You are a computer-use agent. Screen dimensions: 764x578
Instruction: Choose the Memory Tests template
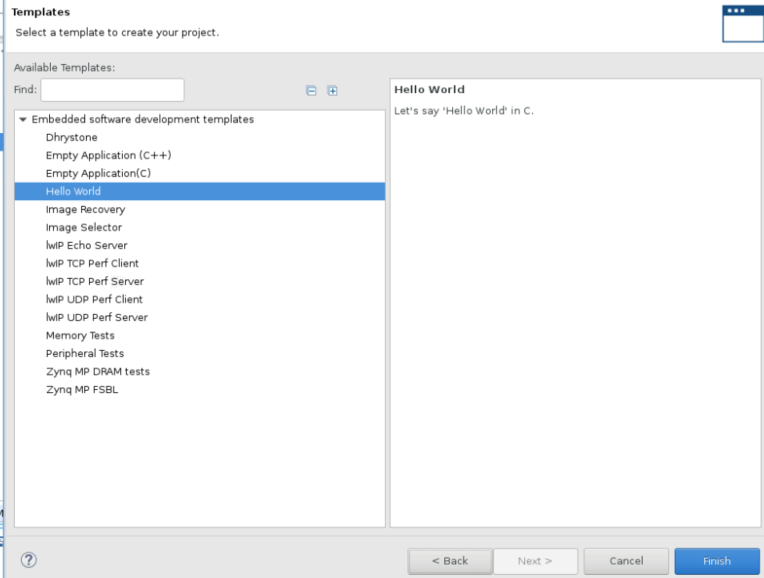click(x=80, y=335)
